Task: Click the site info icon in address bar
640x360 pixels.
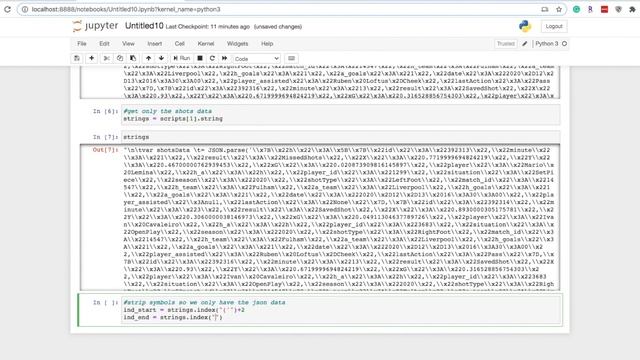Action: coord(25,9)
